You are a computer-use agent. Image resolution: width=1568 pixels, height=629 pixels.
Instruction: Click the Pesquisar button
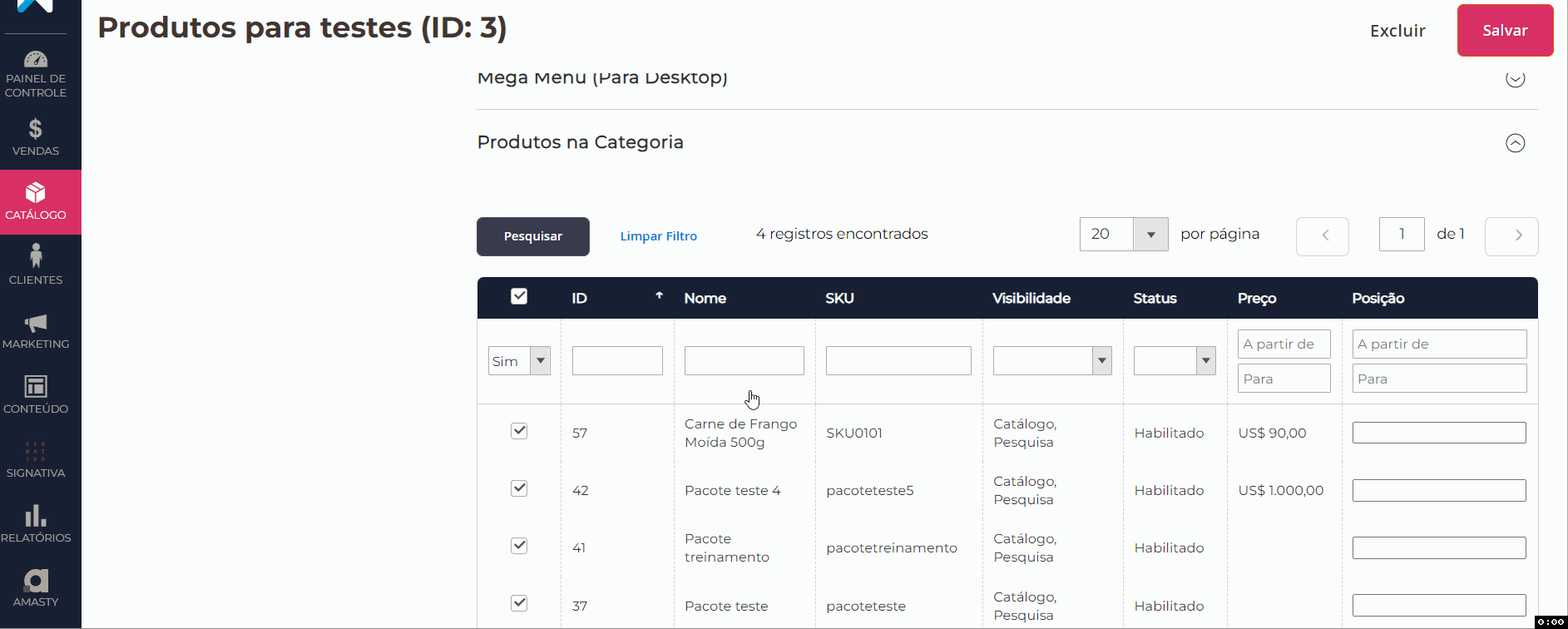532,236
